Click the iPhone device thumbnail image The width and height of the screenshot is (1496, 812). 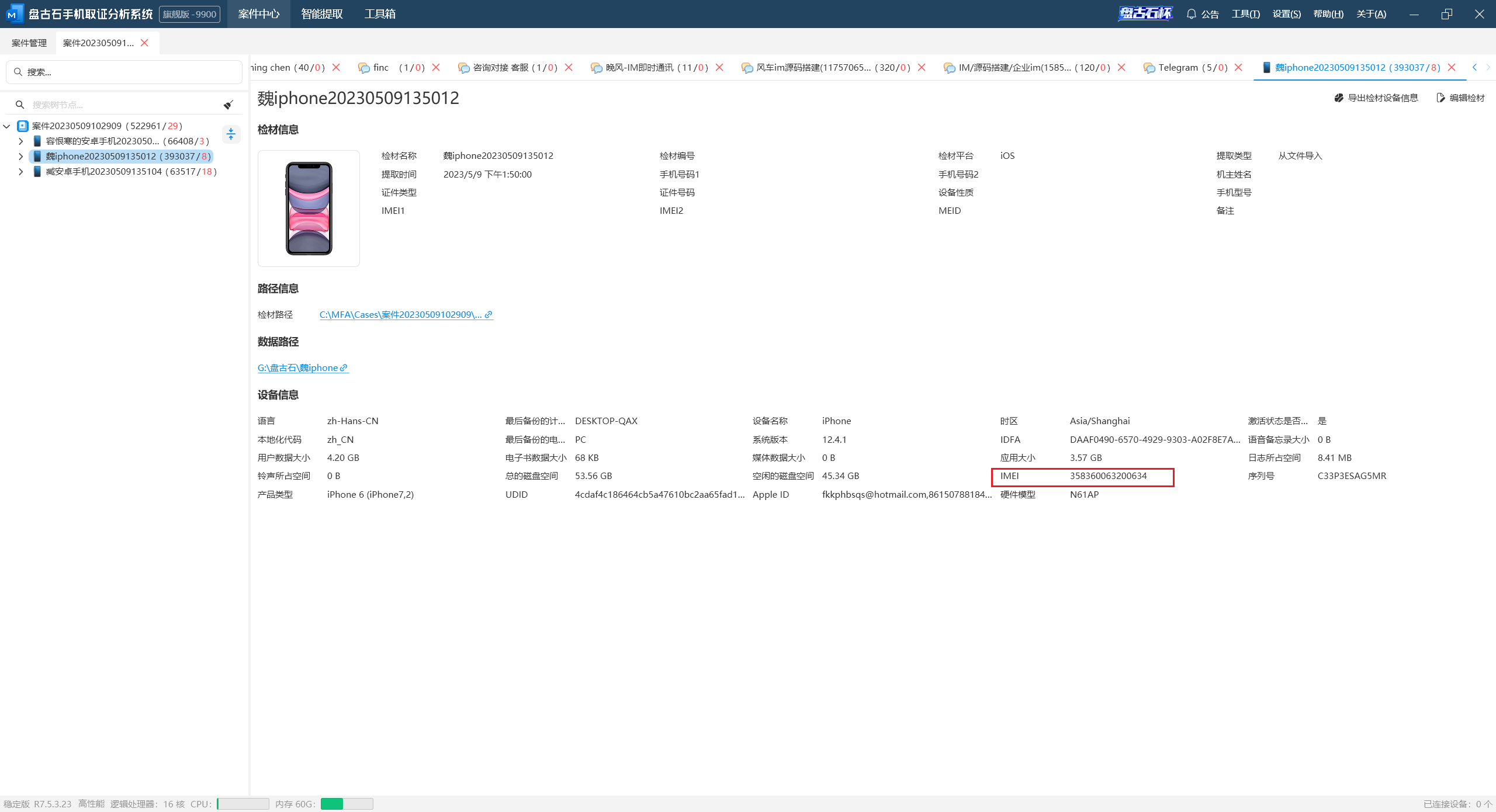click(x=309, y=209)
